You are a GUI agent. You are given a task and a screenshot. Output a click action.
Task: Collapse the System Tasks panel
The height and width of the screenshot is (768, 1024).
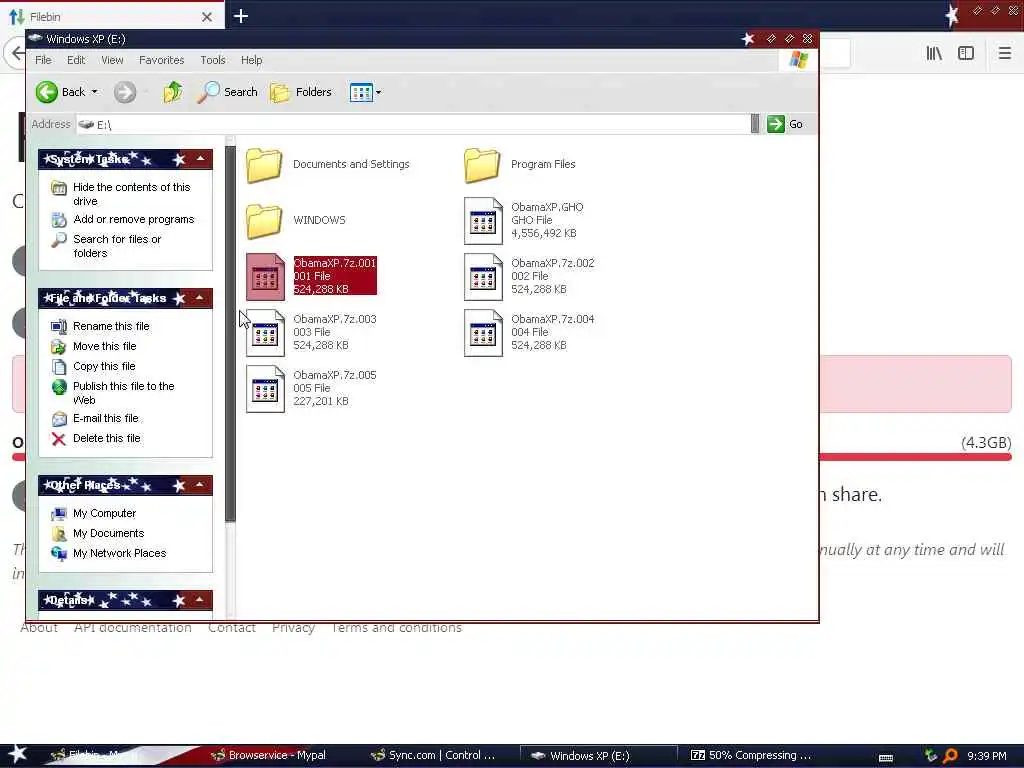click(x=200, y=159)
